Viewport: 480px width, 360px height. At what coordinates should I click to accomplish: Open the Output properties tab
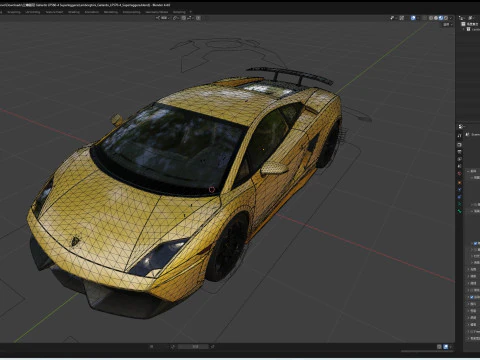point(459,152)
